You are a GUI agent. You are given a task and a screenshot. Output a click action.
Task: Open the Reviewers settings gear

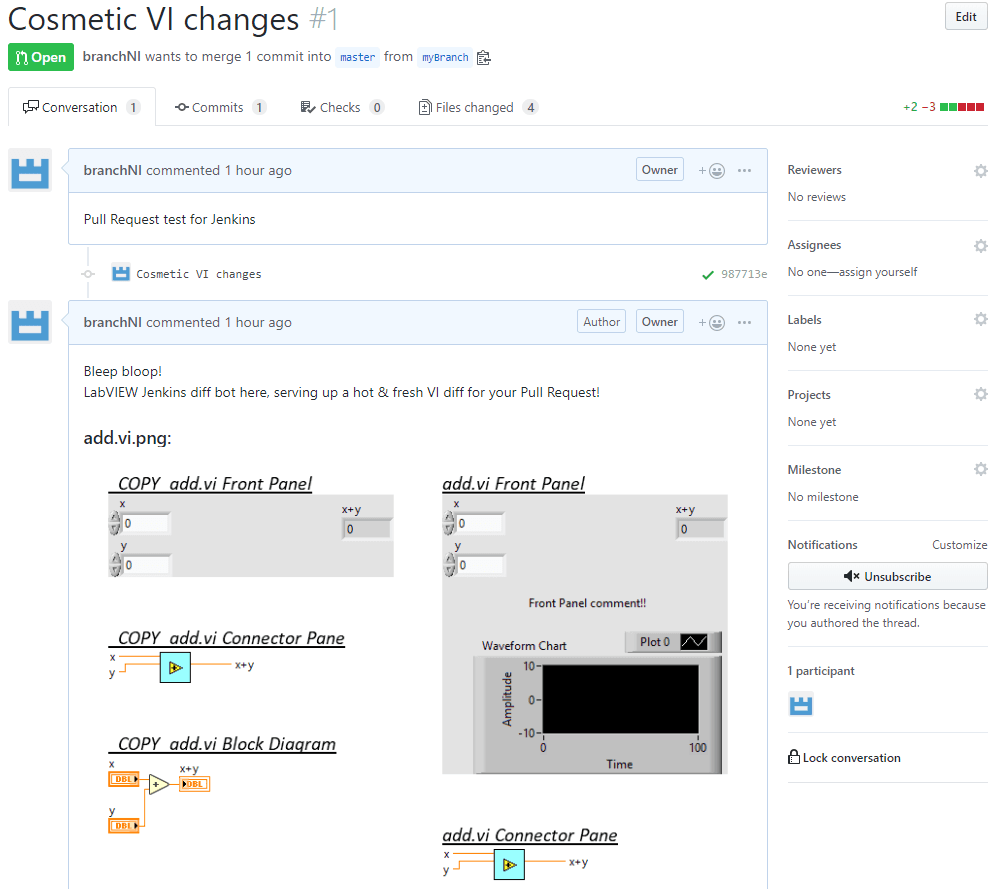point(980,170)
